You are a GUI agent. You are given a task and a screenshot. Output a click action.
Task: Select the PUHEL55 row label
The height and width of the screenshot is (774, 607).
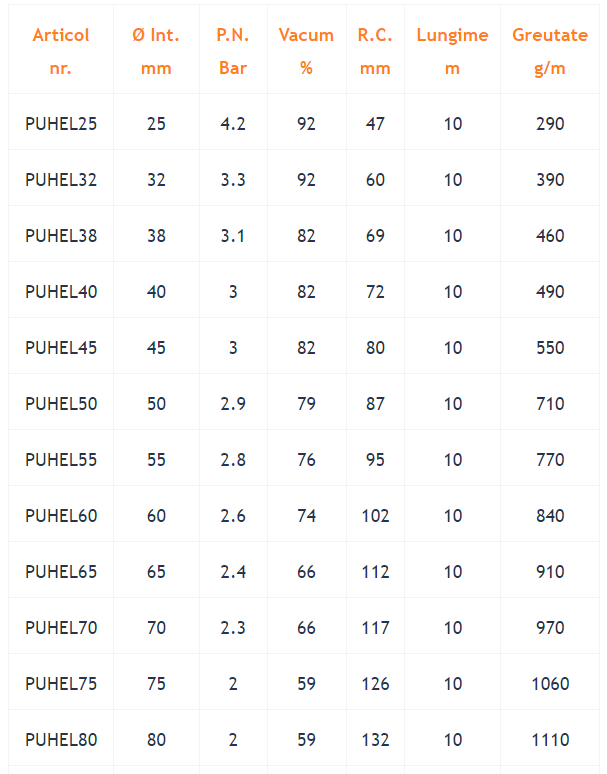point(61,460)
